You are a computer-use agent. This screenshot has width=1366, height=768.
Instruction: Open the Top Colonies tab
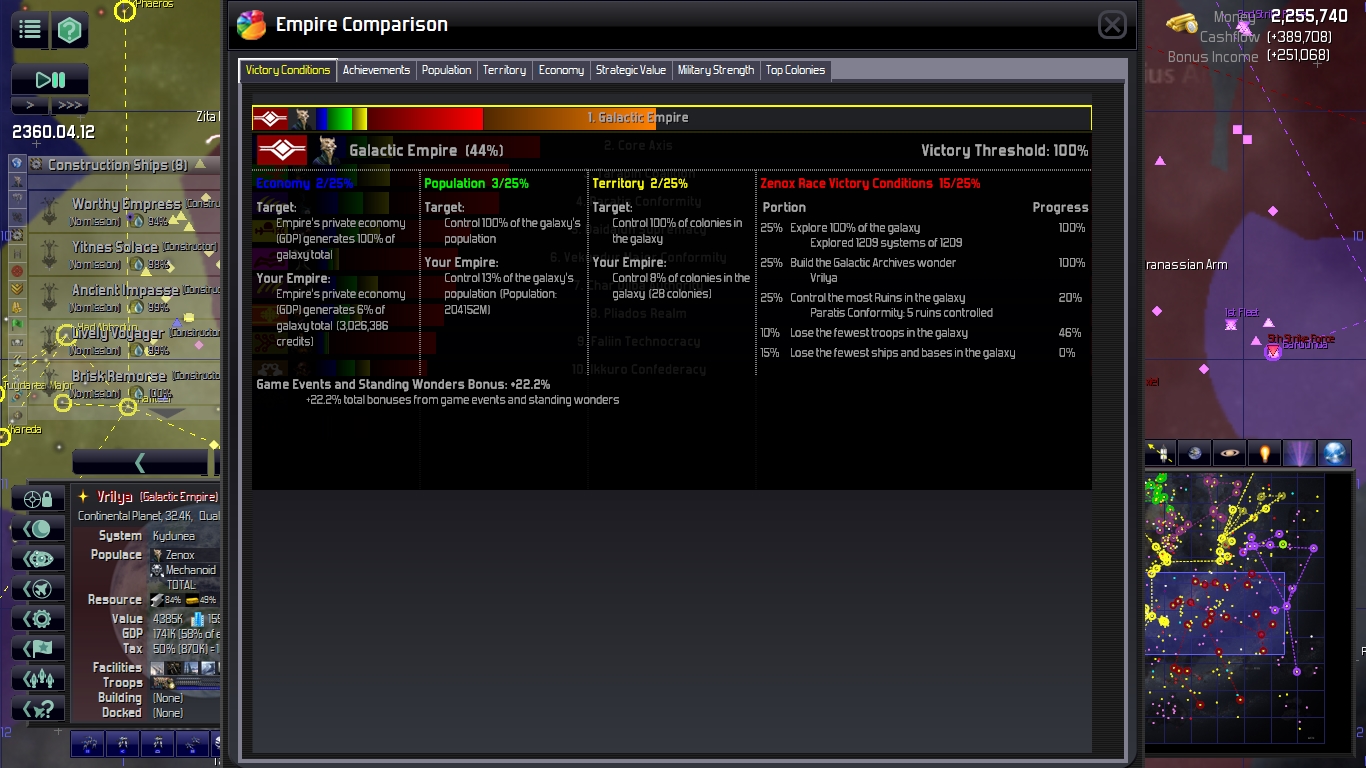795,70
